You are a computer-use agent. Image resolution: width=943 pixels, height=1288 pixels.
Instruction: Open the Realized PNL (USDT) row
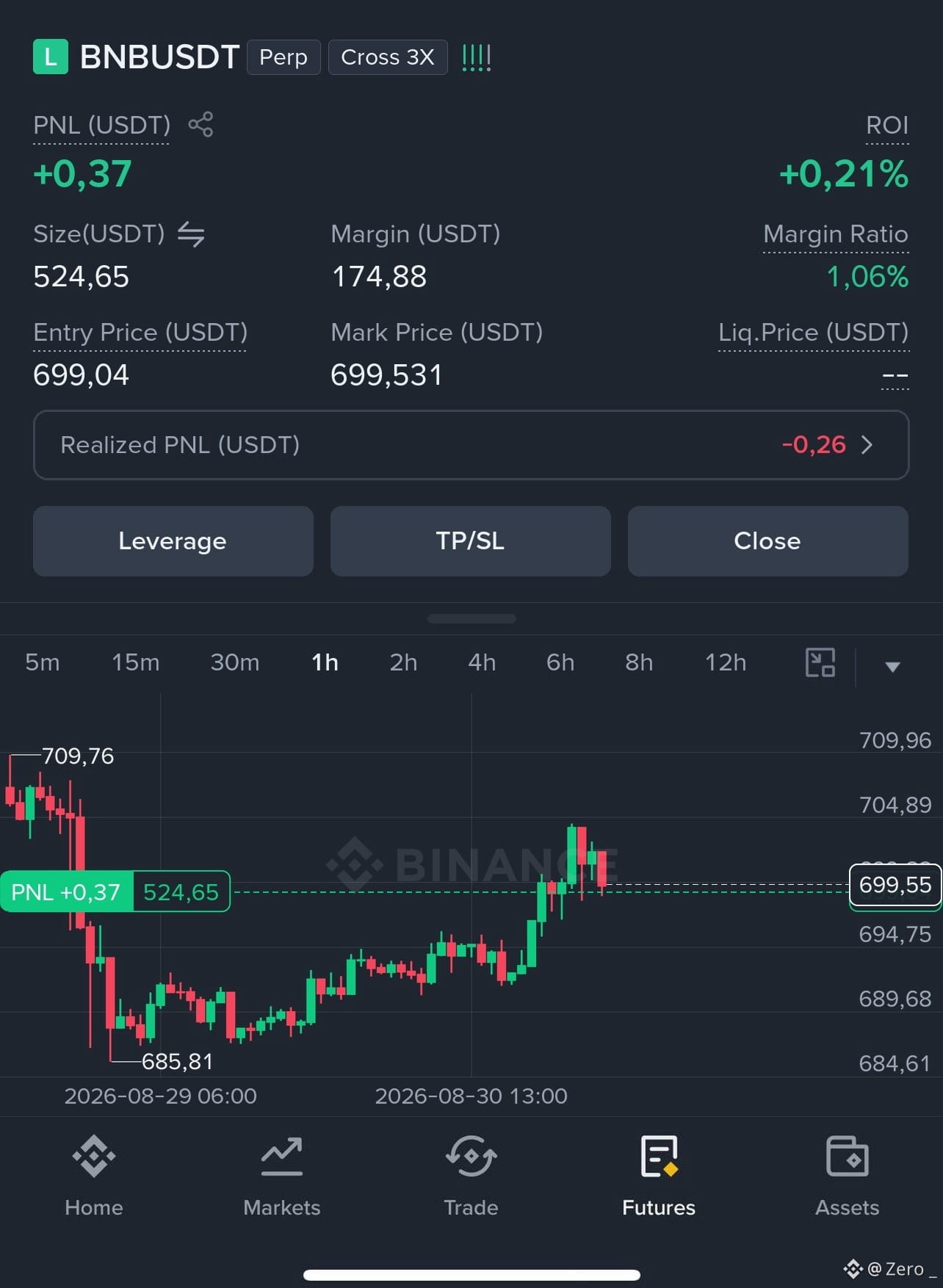pos(471,445)
